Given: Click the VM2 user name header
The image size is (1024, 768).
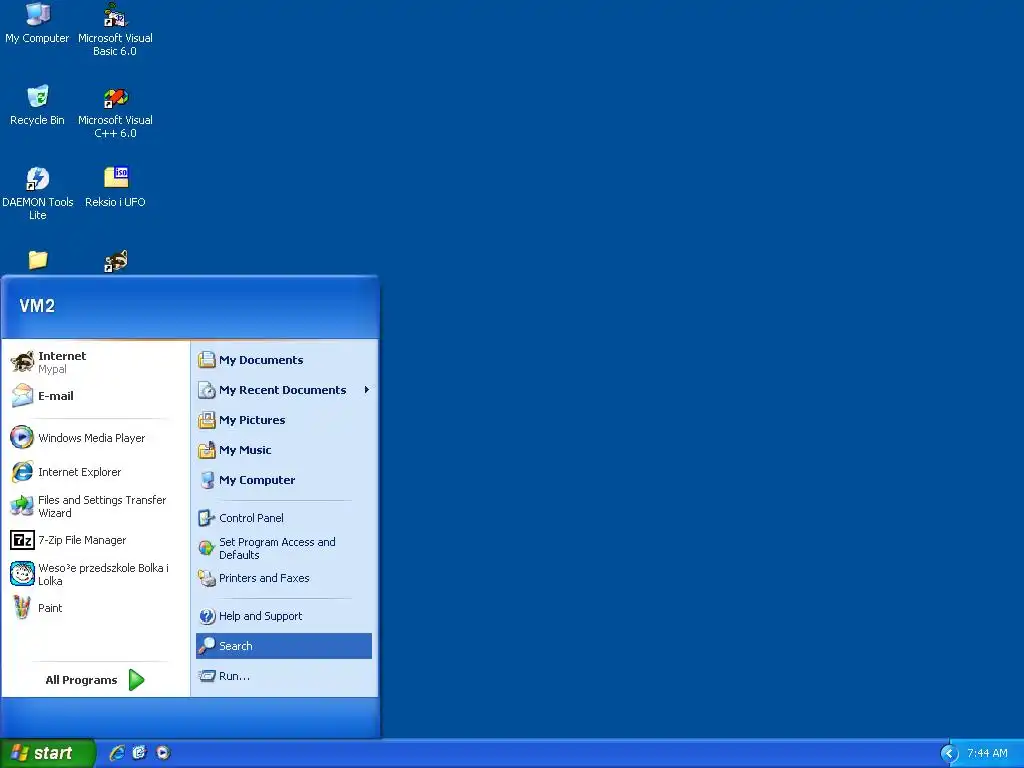Looking at the screenshot, I should [x=37, y=306].
